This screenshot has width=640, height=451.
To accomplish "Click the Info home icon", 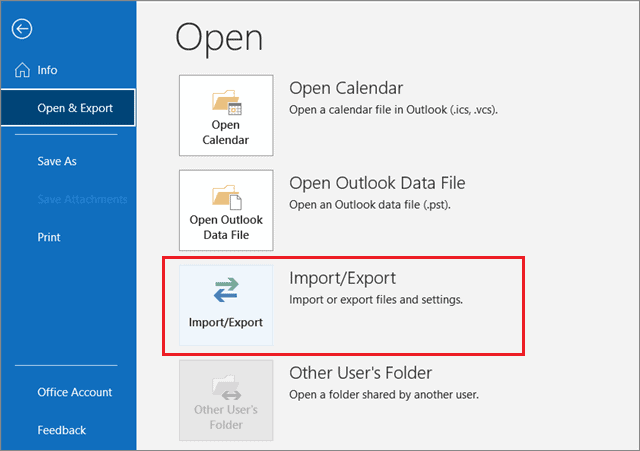I will 22,70.
